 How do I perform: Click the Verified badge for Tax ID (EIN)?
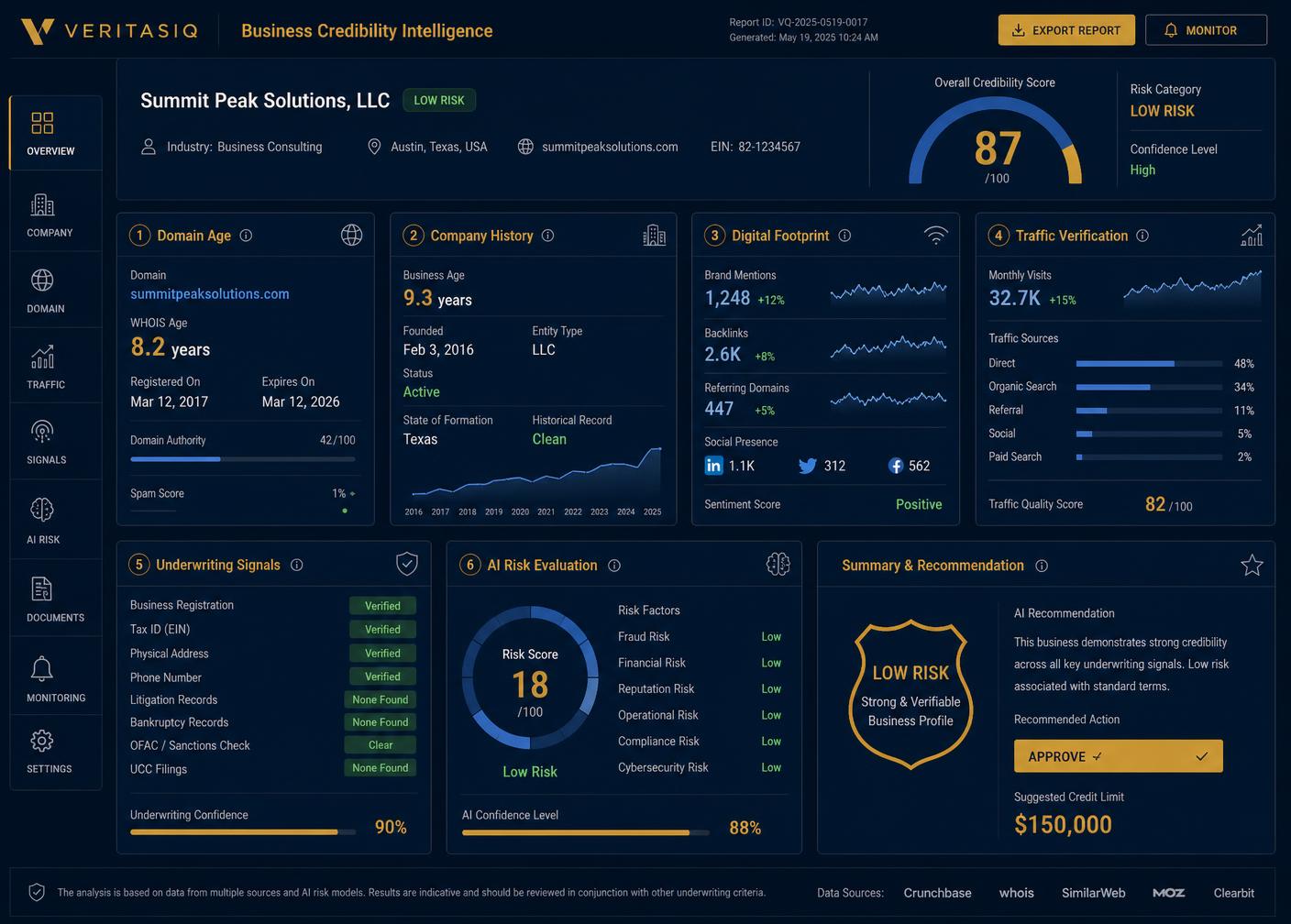pyautogui.click(x=382, y=630)
